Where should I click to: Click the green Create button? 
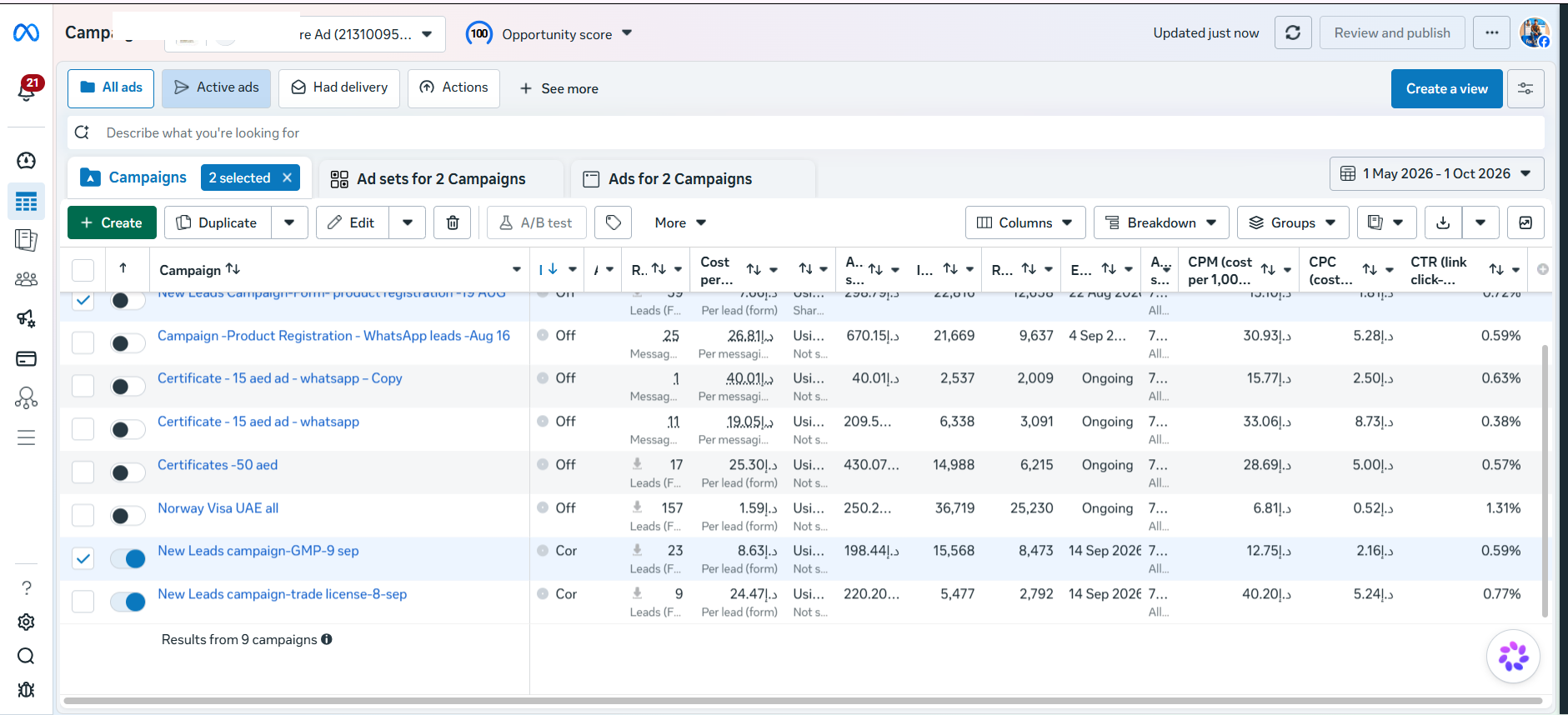coord(112,222)
